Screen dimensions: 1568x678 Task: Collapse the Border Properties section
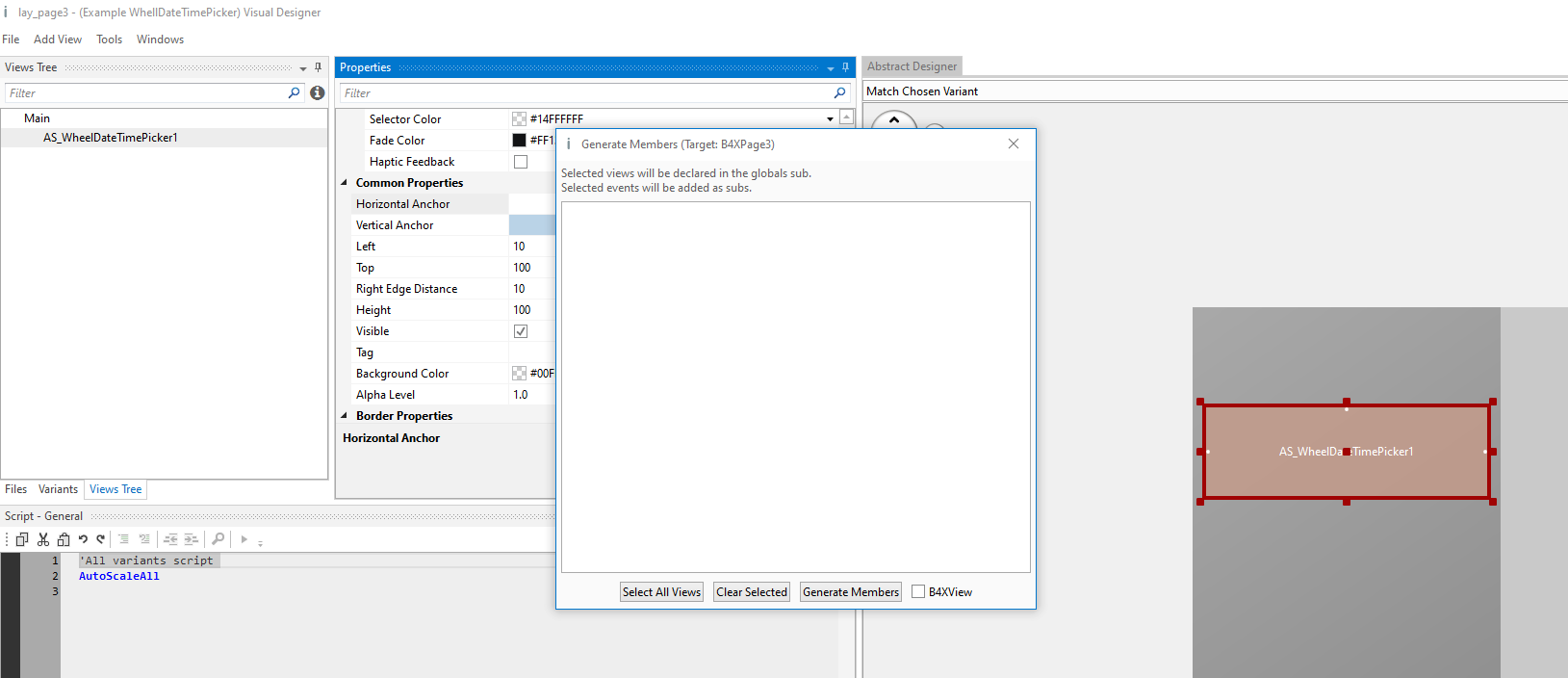tap(345, 416)
